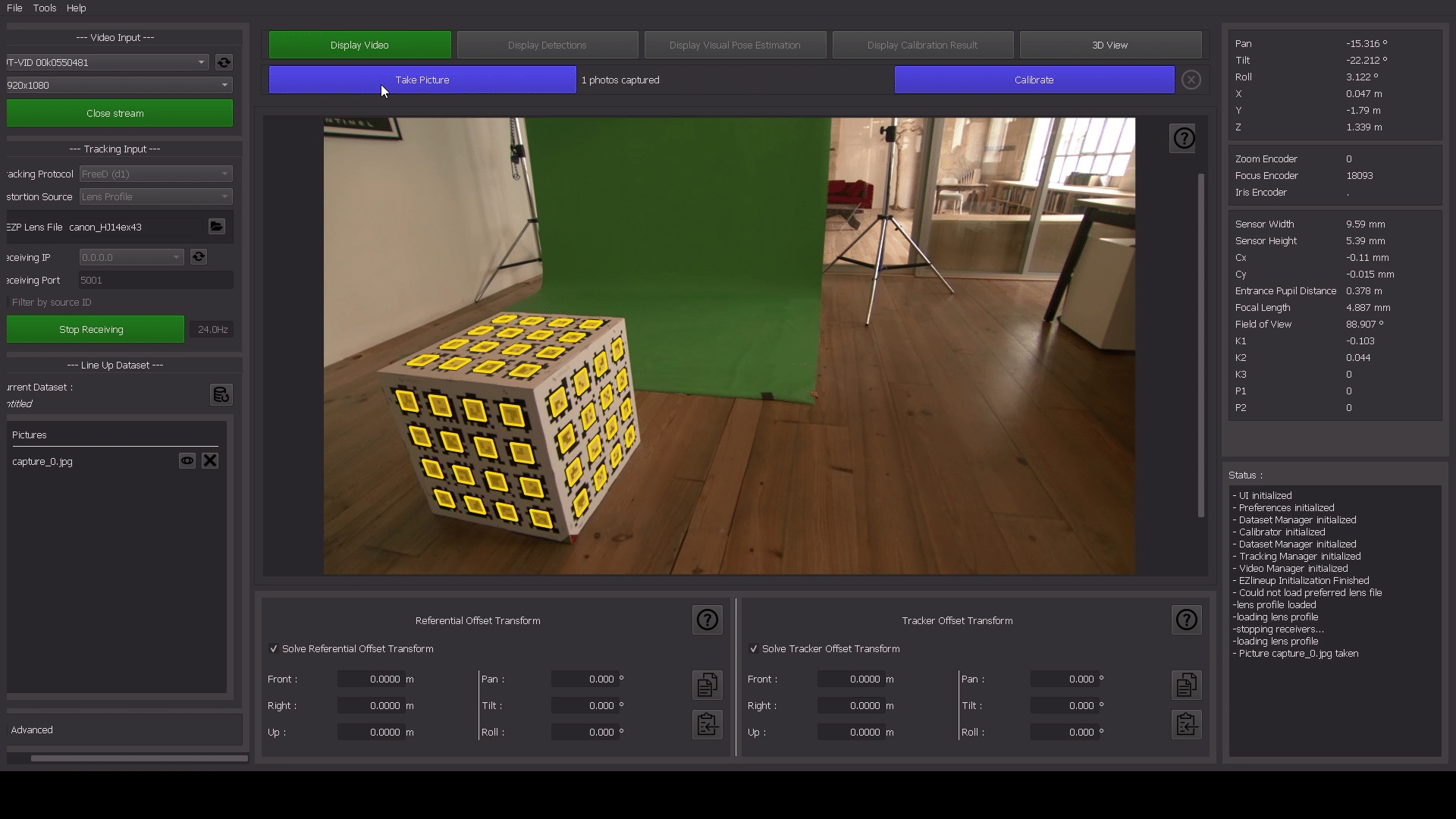Screen dimensions: 1456x819
Task: Open Referential Offset Transform help
Action: click(x=707, y=620)
